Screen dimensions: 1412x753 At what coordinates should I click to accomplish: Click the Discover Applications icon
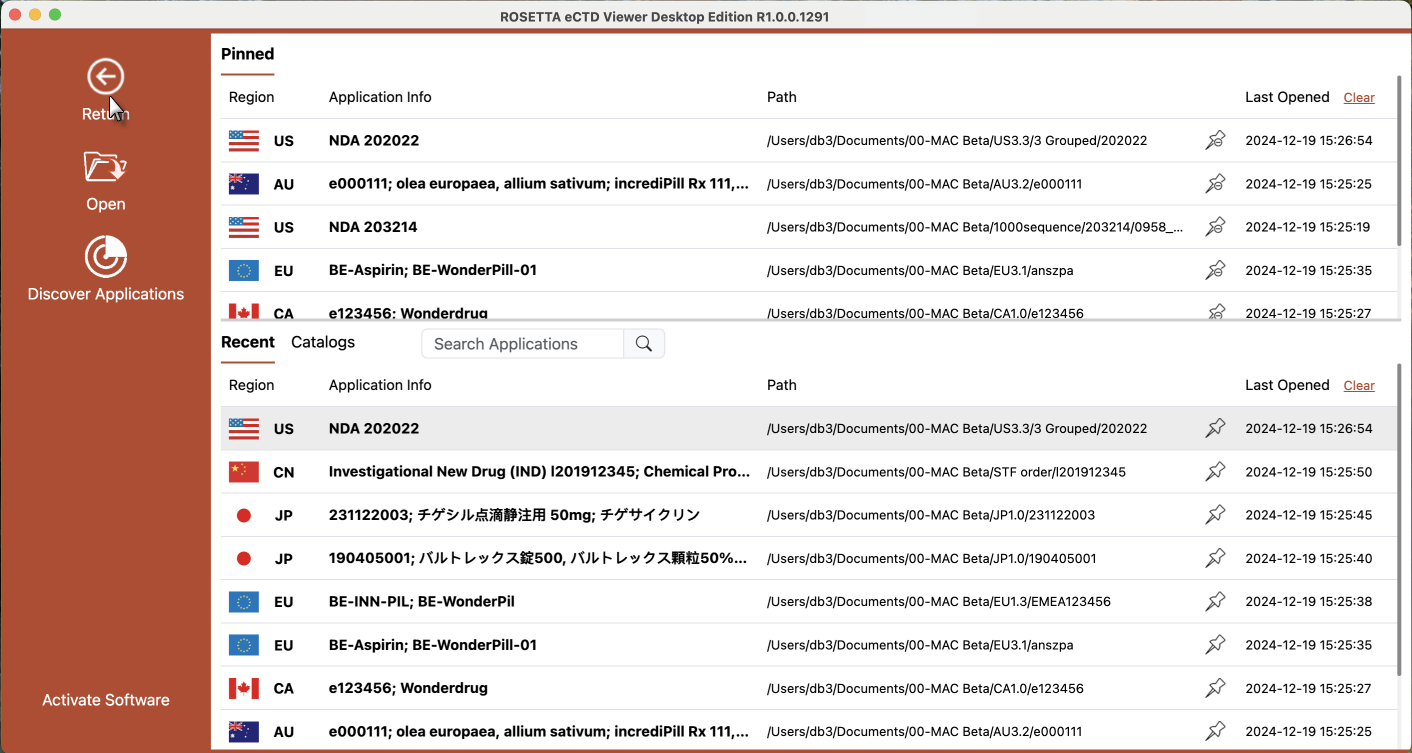[x=105, y=257]
